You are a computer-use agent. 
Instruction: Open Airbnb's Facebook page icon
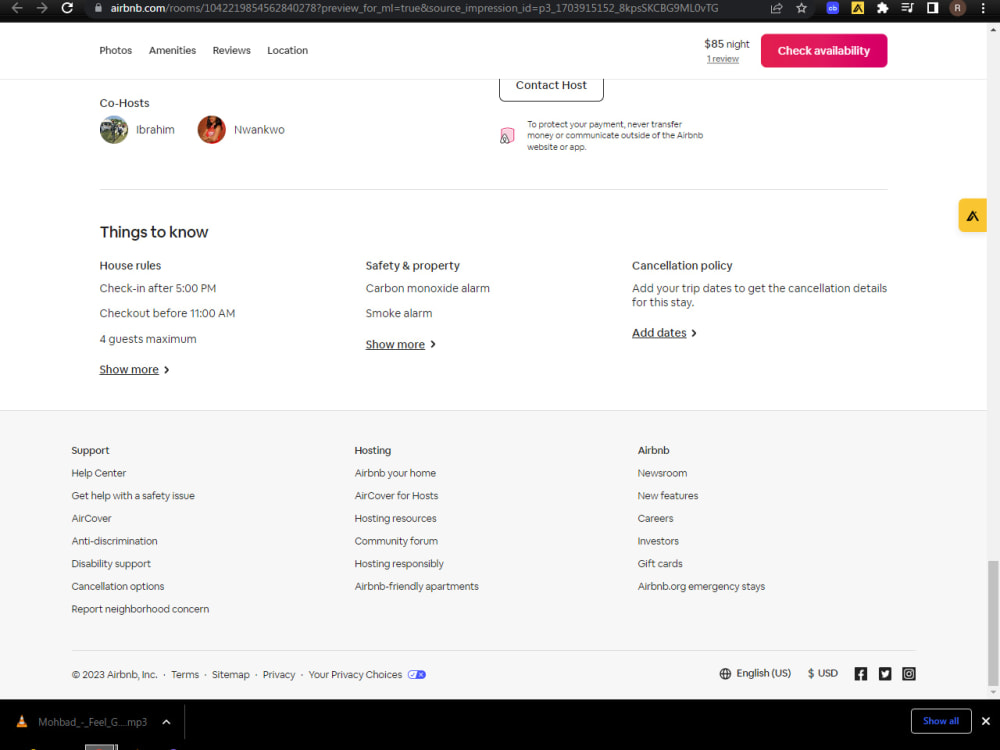click(x=860, y=674)
